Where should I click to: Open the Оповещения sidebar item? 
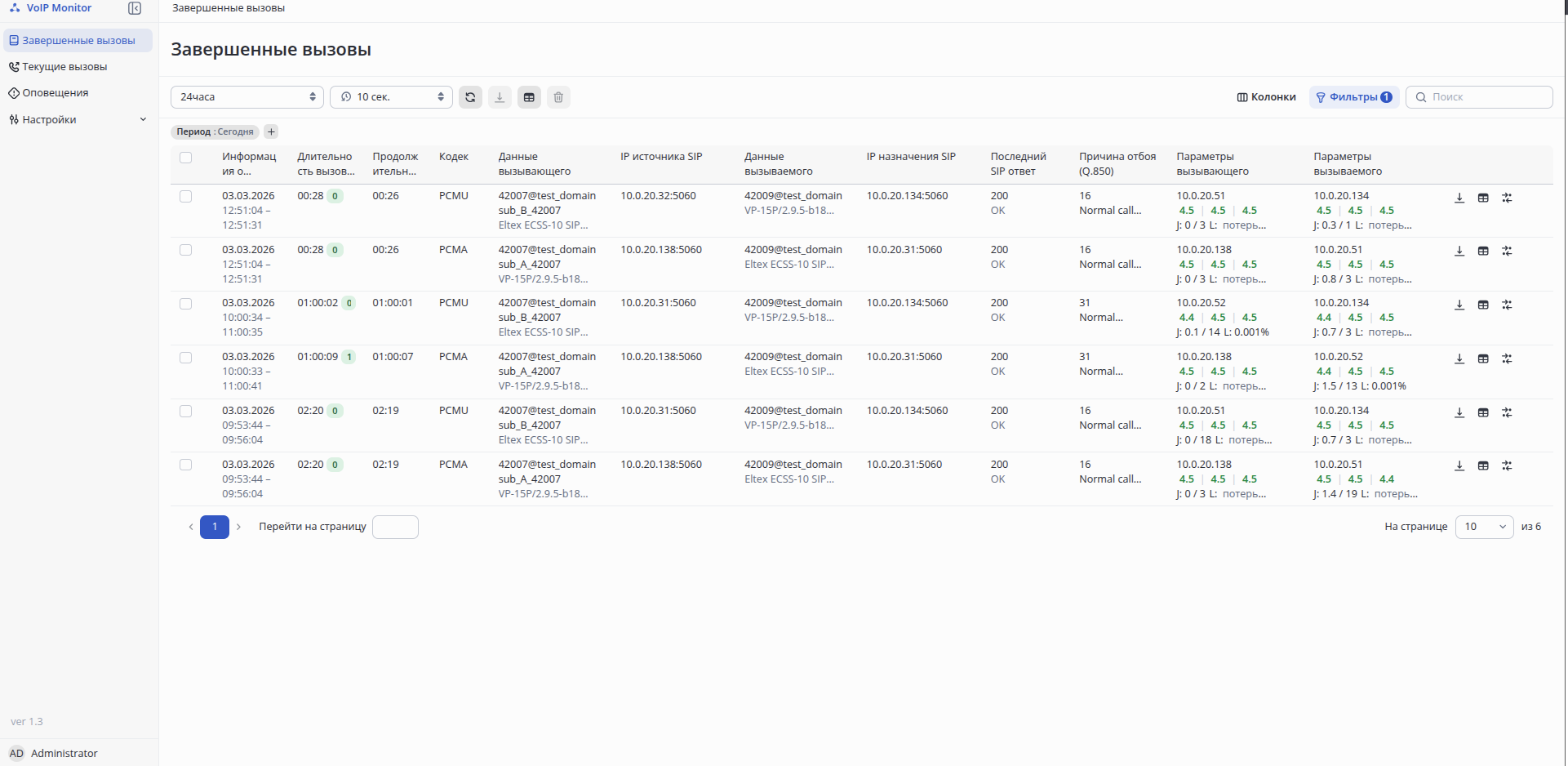(x=78, y=93)
